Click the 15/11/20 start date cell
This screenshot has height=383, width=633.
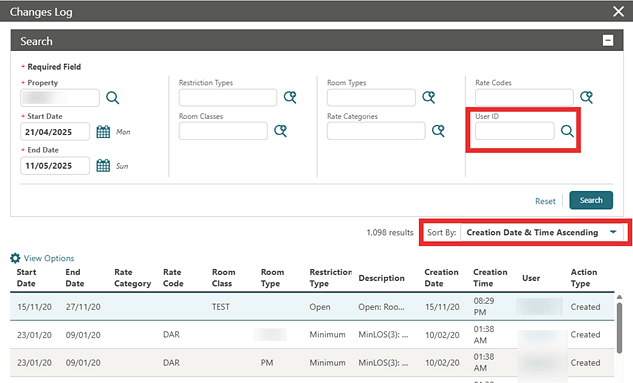tap(34, 307)
